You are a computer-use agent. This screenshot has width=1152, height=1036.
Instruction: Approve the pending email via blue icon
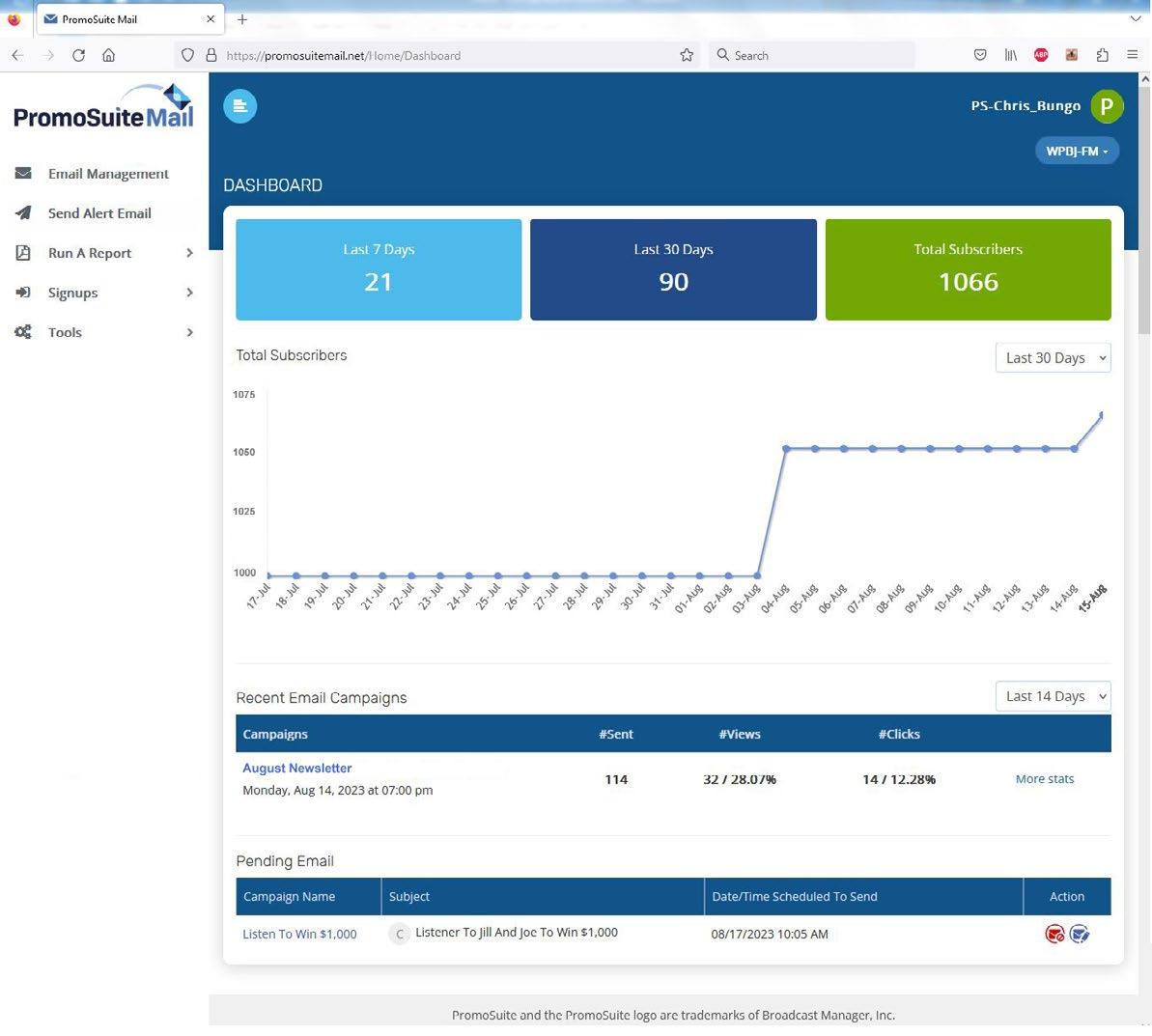(x=1080, y=934)
